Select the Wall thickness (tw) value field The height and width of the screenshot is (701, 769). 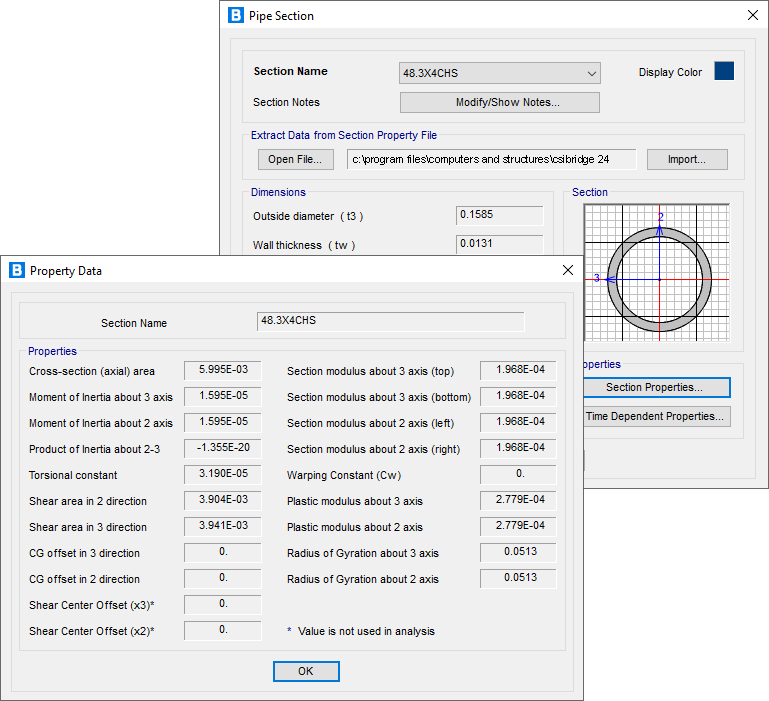click(x=499, y=244)
